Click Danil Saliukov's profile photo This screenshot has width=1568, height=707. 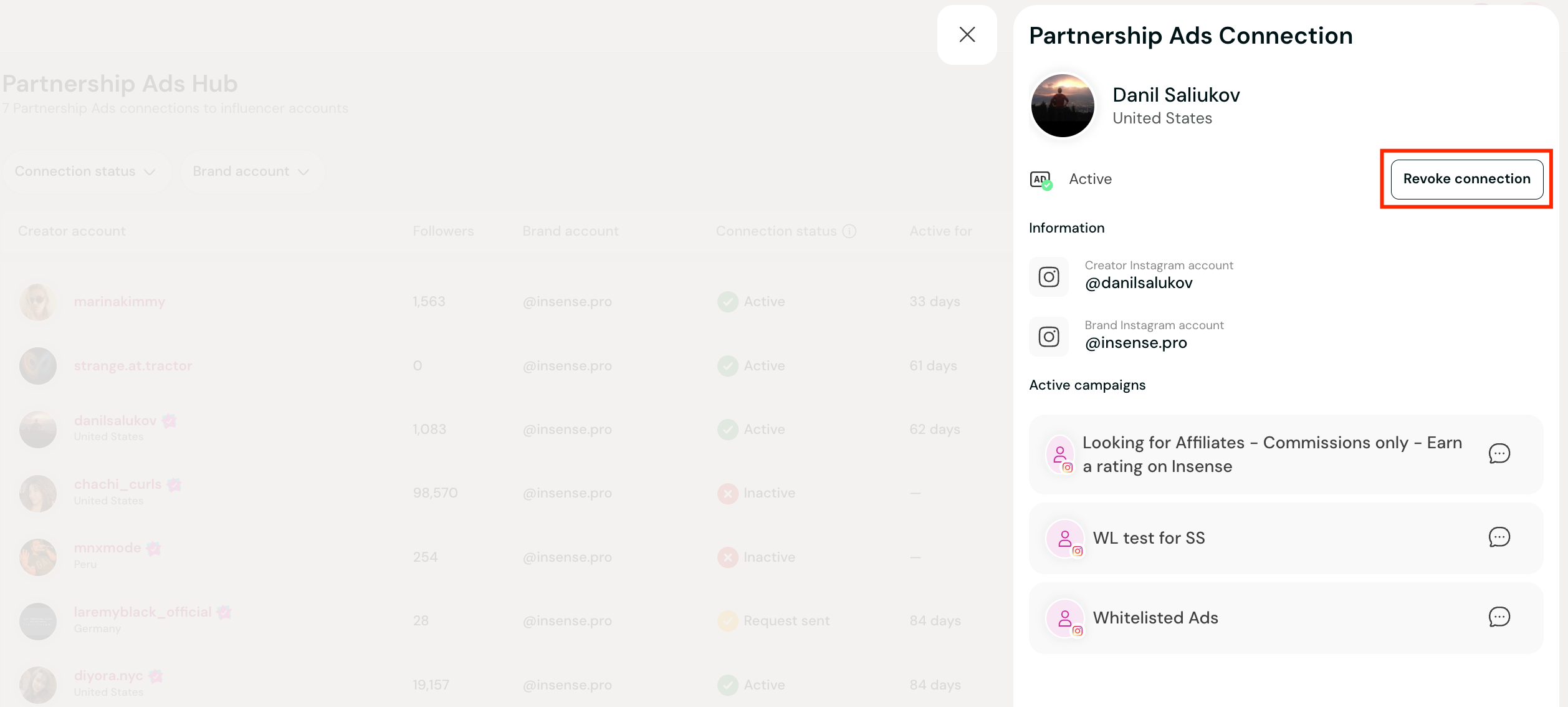1063,105
